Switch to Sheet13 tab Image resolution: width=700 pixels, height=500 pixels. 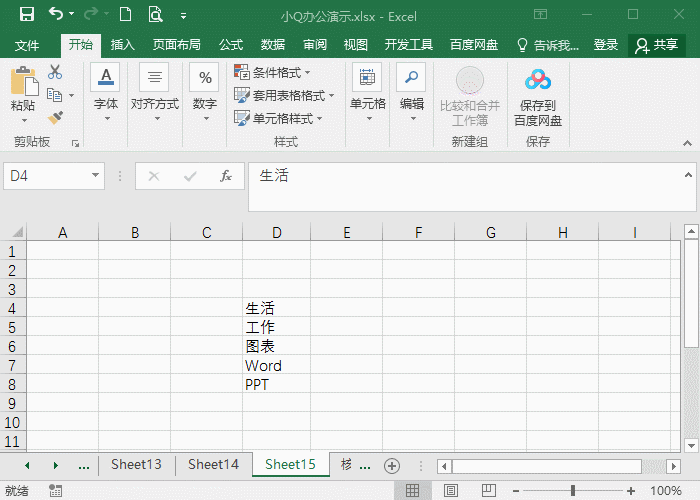[x=136, y=464]
